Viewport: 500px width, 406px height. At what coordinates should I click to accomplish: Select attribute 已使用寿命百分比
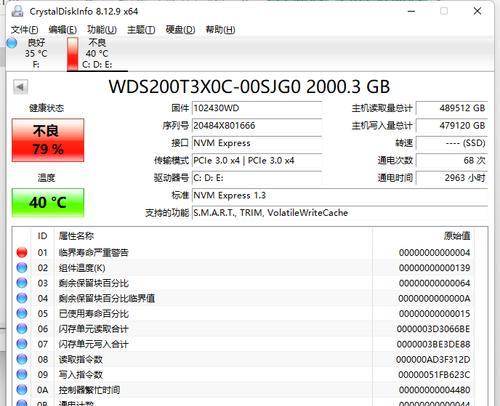pos(93,314)
